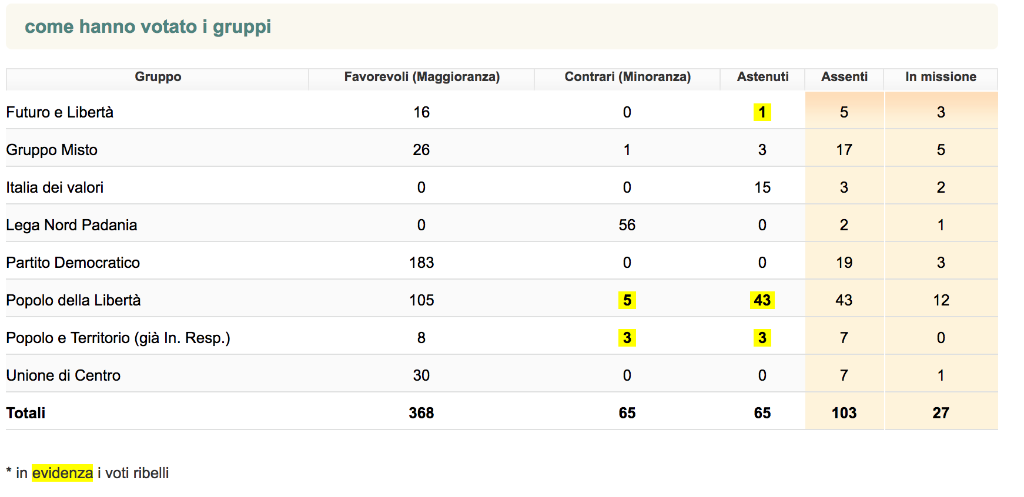
Task: Click the highlighted word 'evidenza' in footnote
Action: [63, 473]
